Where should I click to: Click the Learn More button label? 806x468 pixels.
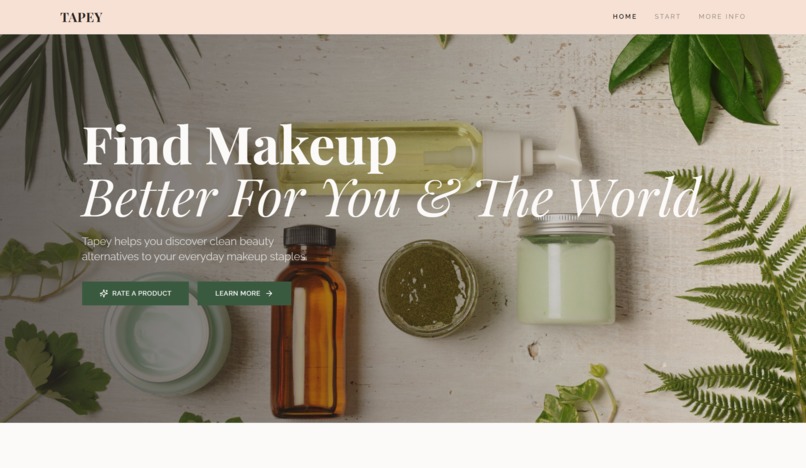[x=237, y=293]
